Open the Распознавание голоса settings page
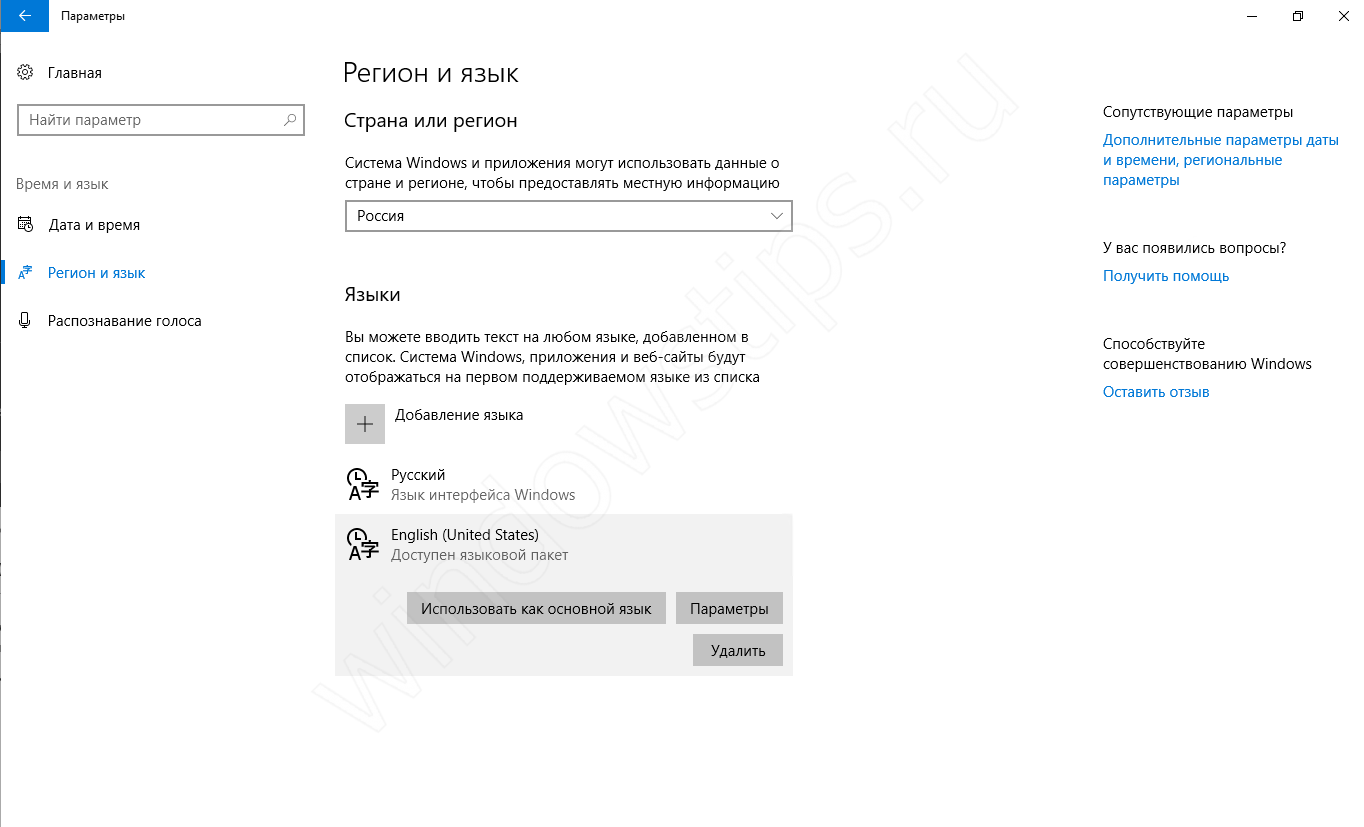 (124, 321)
